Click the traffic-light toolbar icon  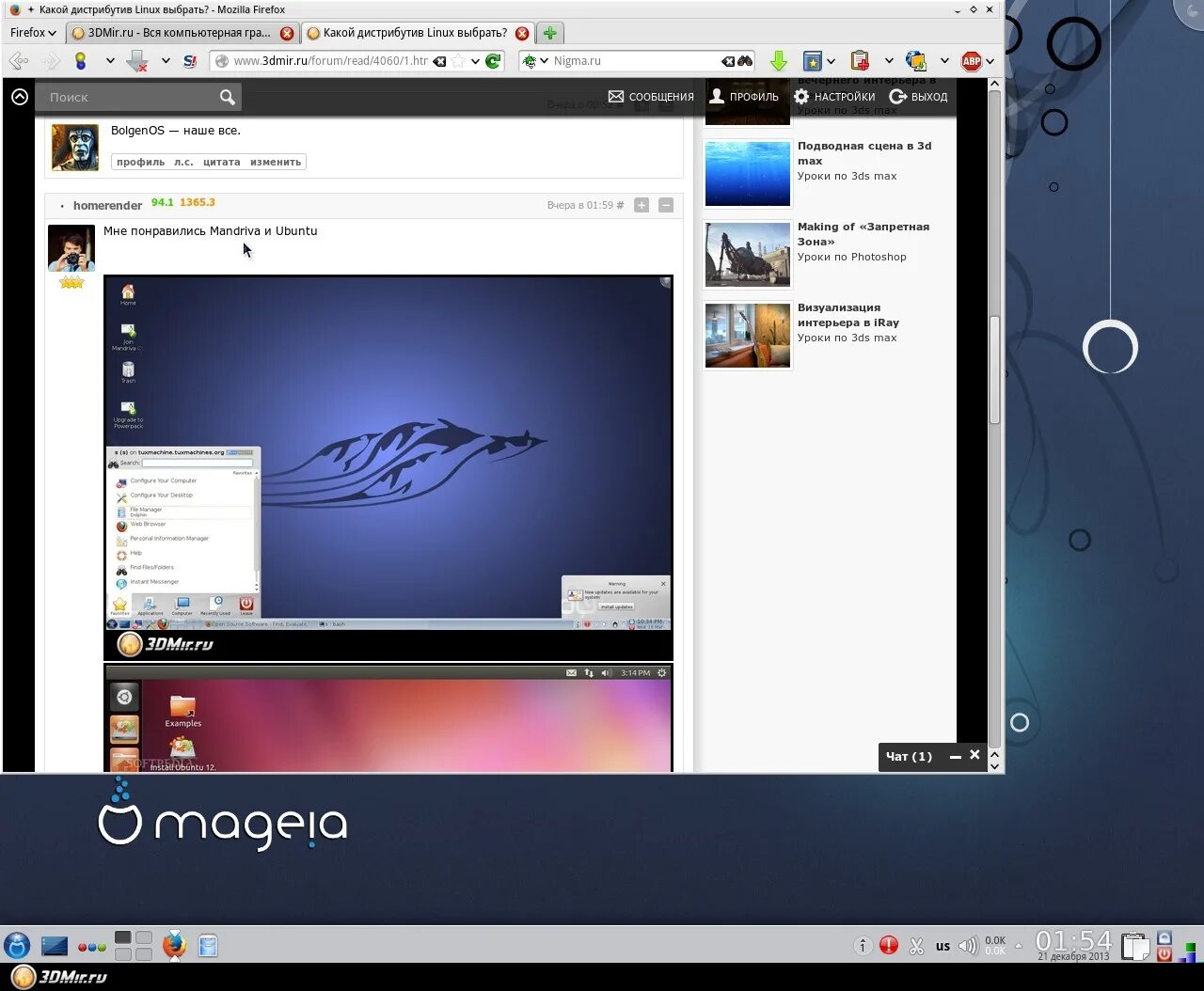point(81,61)
